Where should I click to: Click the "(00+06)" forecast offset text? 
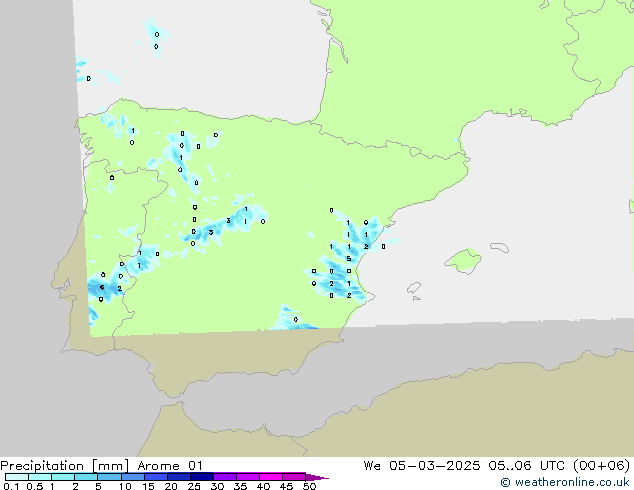(x=602, y=466)
